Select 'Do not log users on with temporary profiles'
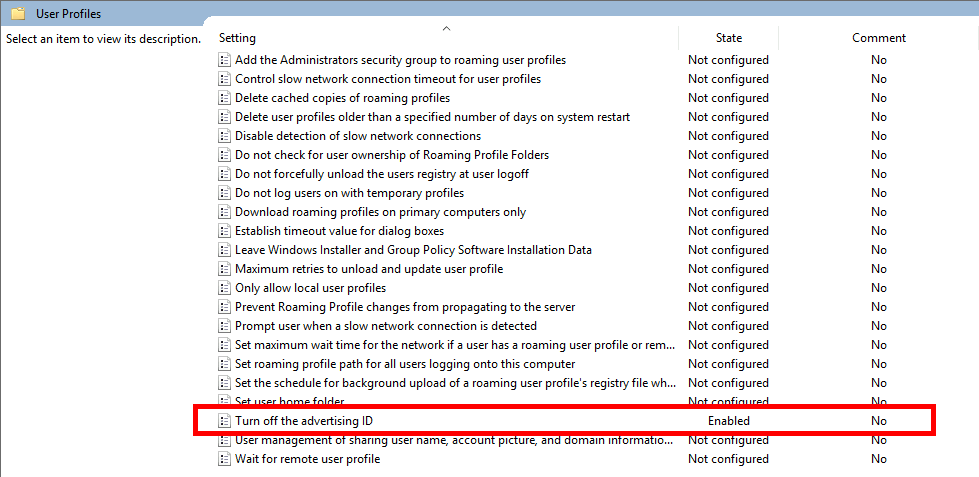 click(350, 193)
